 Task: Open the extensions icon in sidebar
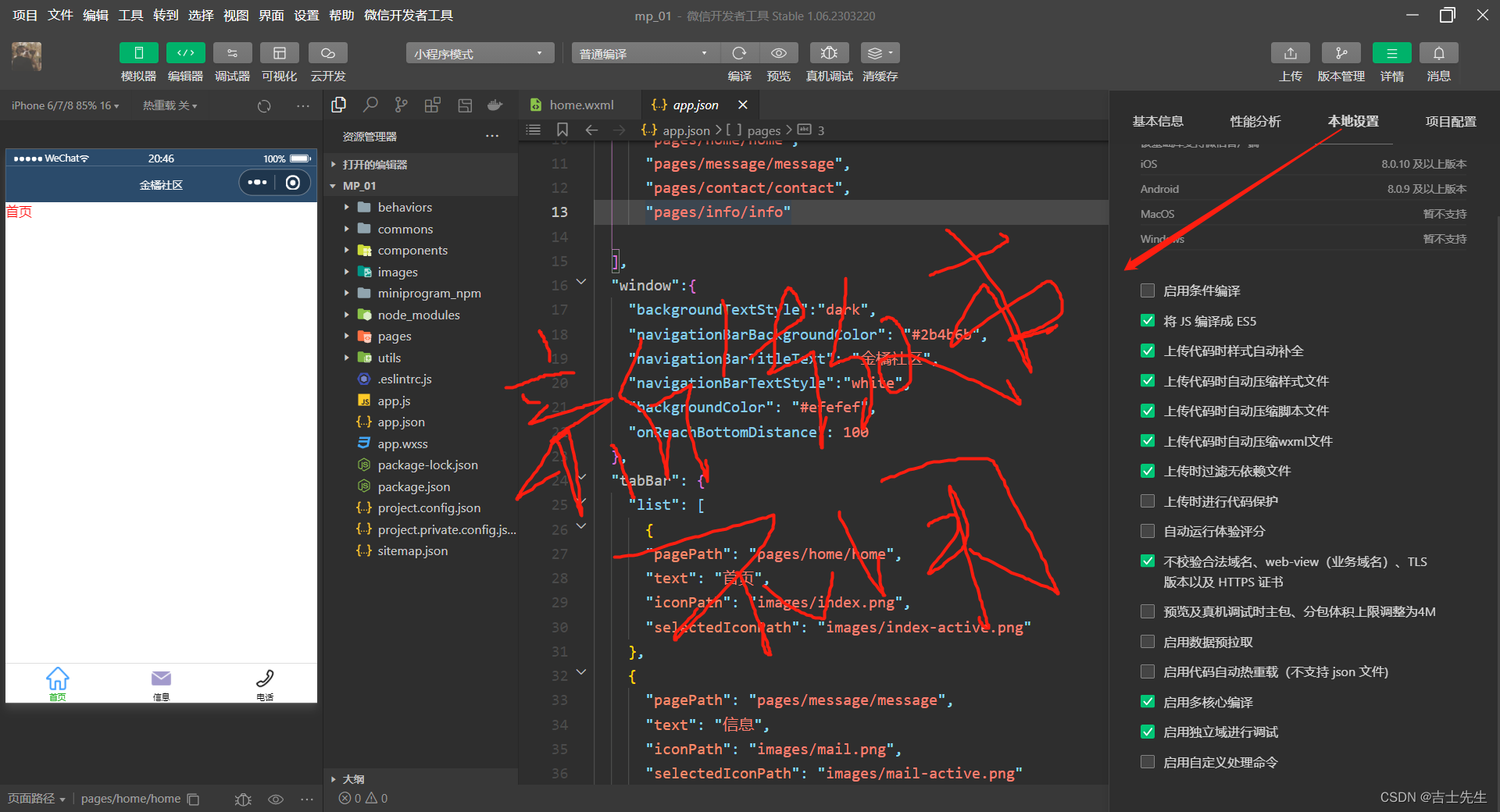432,105
